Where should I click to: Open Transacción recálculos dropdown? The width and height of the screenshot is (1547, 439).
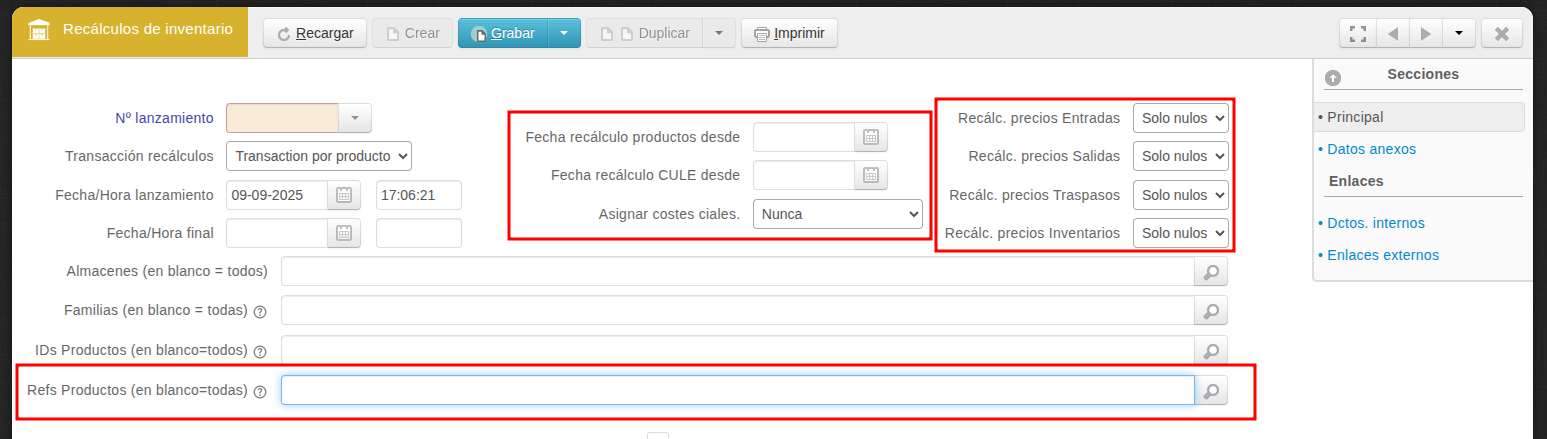pyautogui.click(x=319, y=156)
